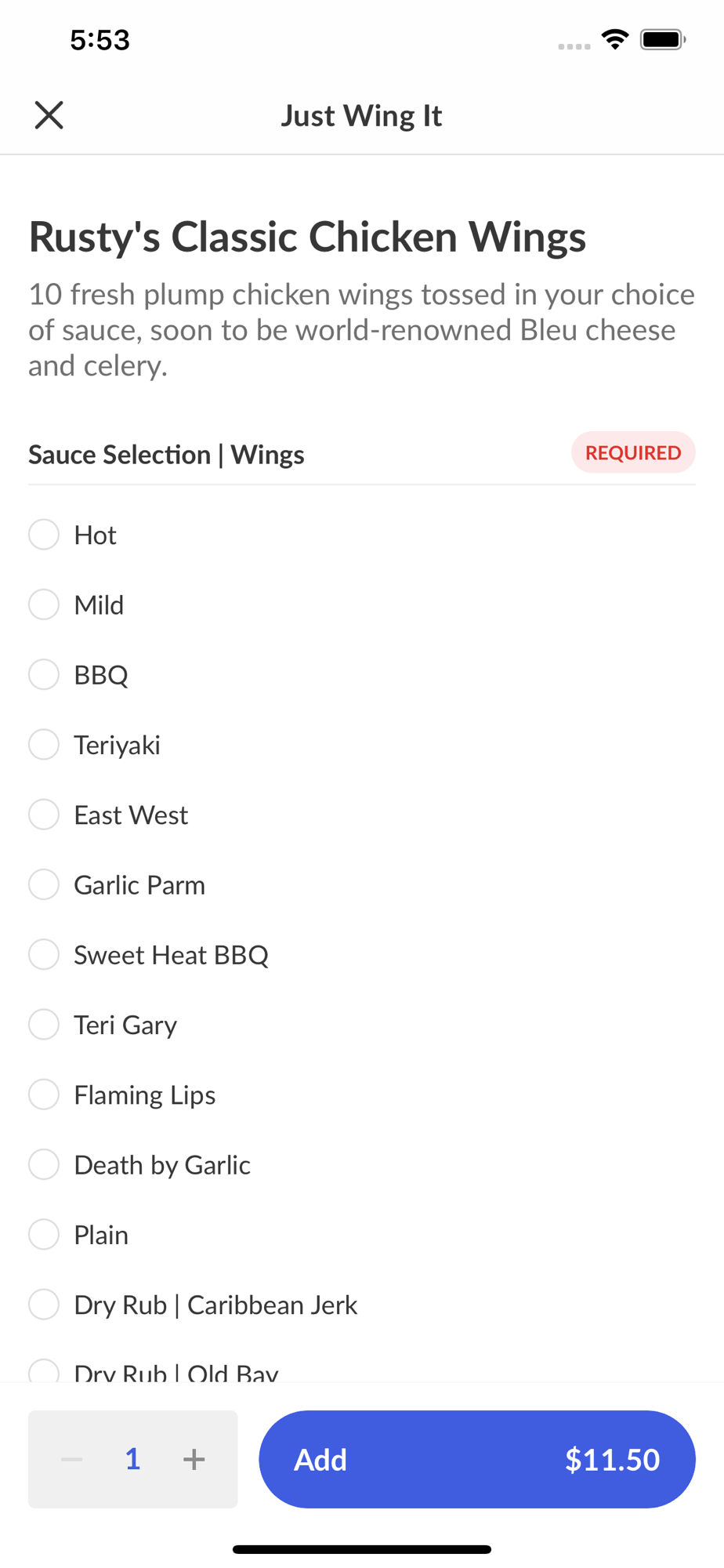Decrease quantity with the minus icon
Image resolution: width=724 pixels, height=1568 pixels.
click(x=72, y=1459)
